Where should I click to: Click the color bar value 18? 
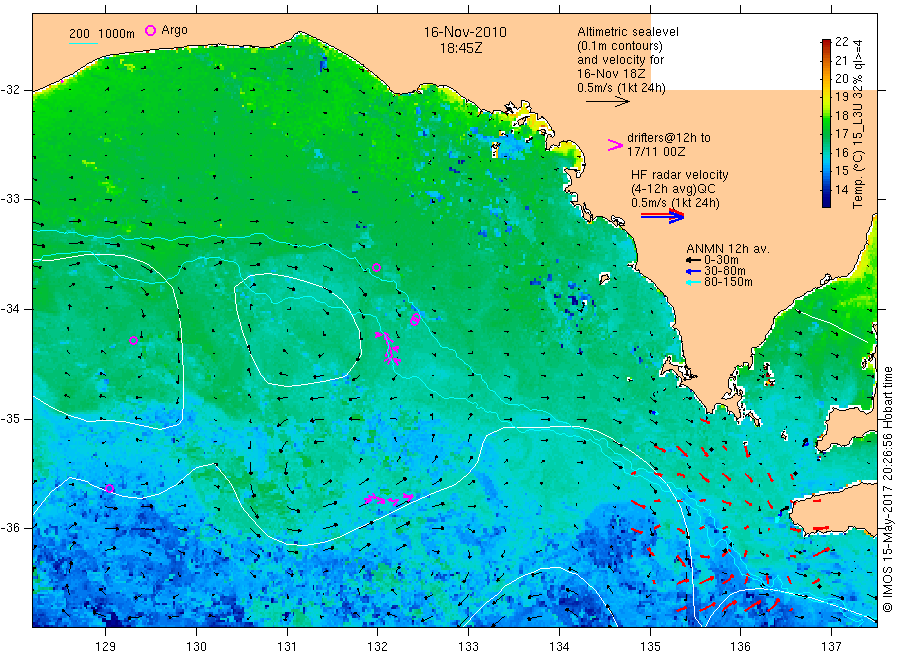point(841,115)
